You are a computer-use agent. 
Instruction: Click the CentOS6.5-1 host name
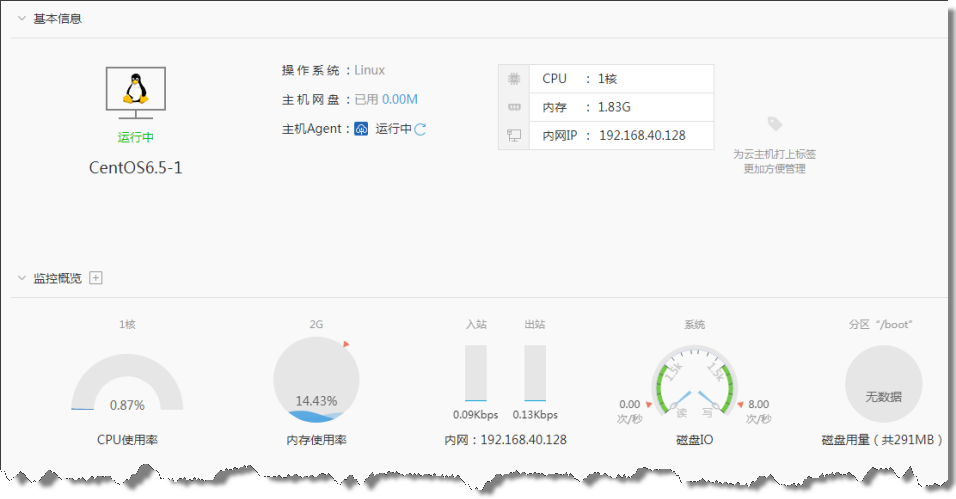coord(136,168)
